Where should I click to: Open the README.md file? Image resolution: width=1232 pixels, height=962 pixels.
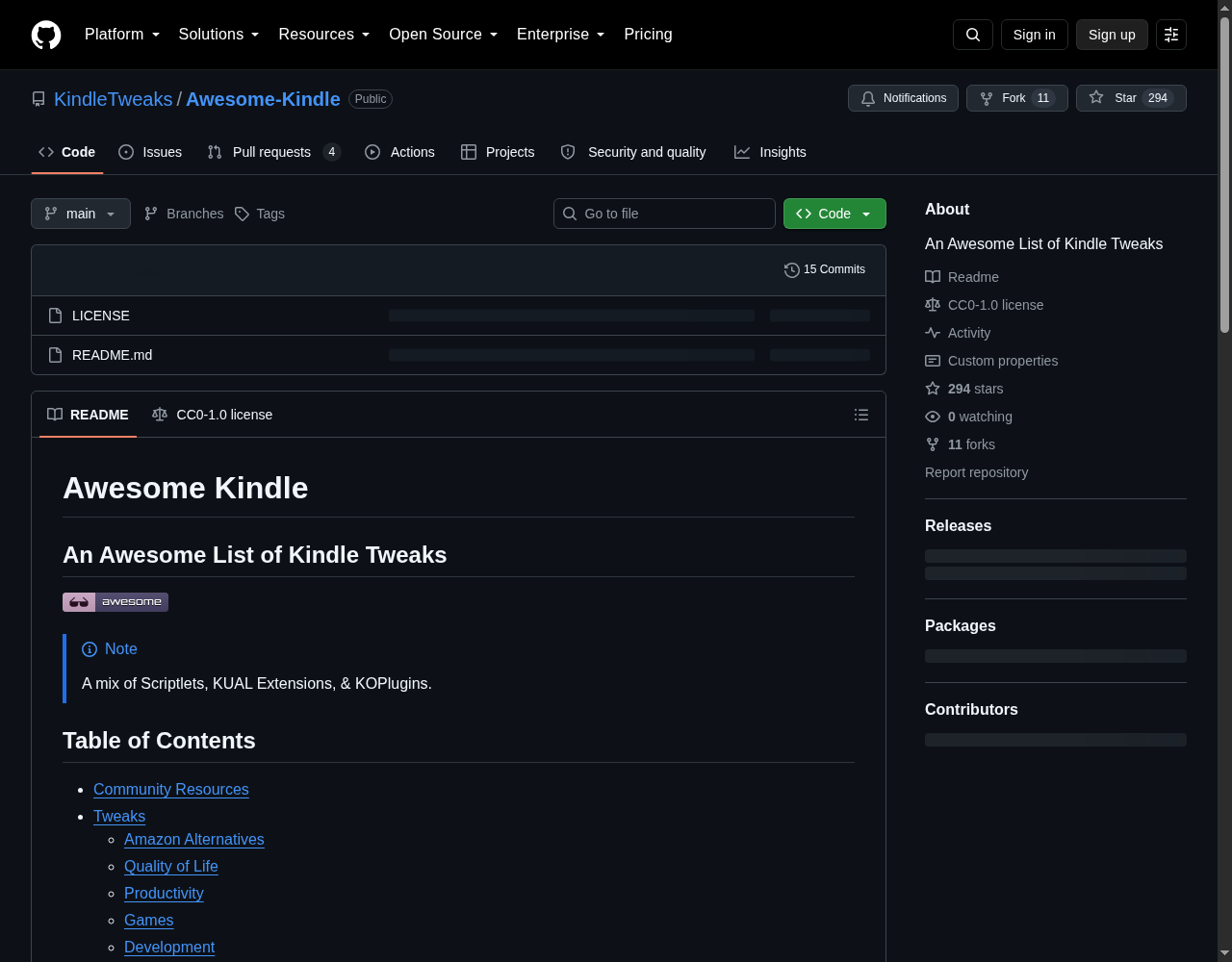[112, 355]
